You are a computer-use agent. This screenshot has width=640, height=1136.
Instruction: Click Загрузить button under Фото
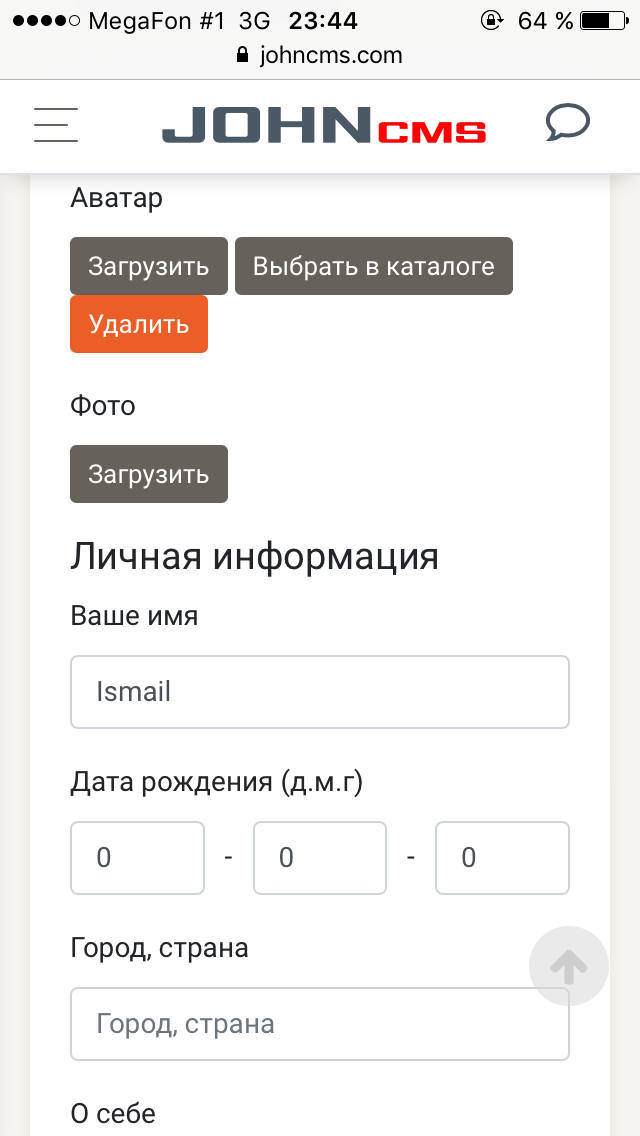point(149,474)
